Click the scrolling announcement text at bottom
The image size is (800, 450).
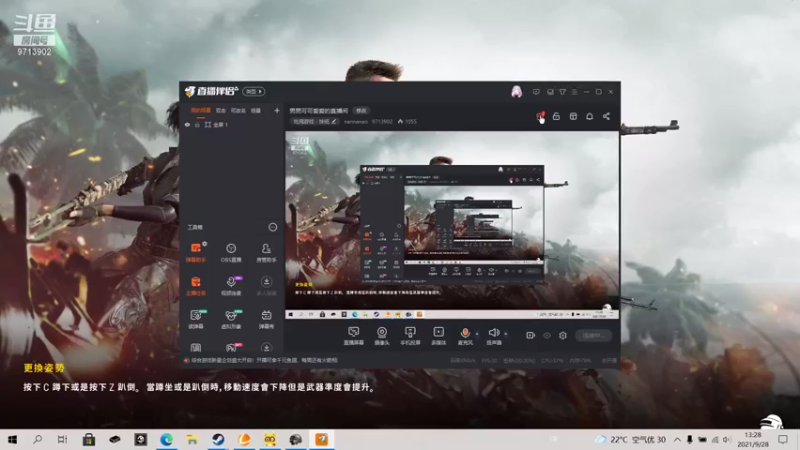[x=264, y=360]
